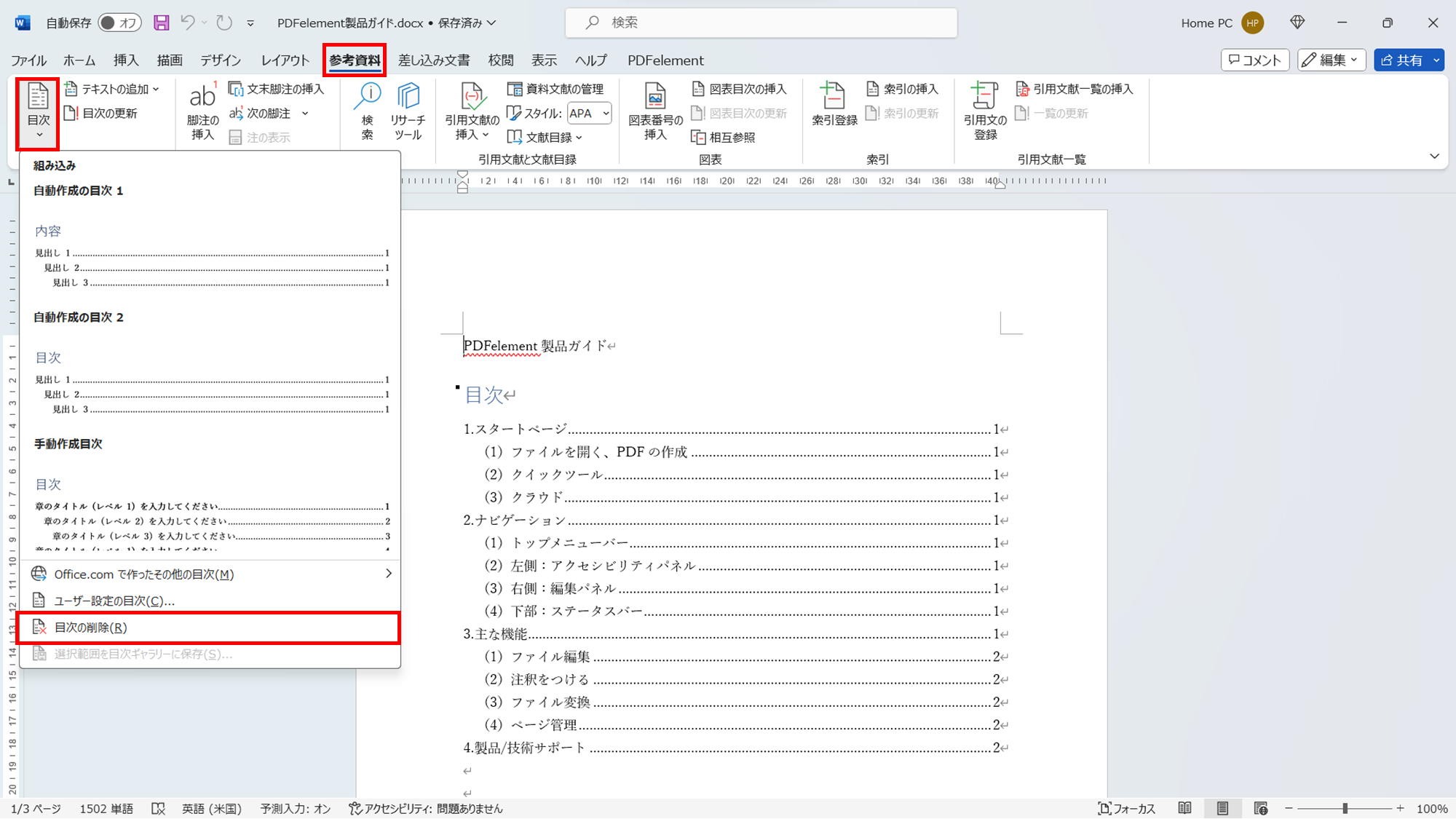Open the 編集 editing mode dropdown
Screen dimensions: 1456x819
[1331, 60]
